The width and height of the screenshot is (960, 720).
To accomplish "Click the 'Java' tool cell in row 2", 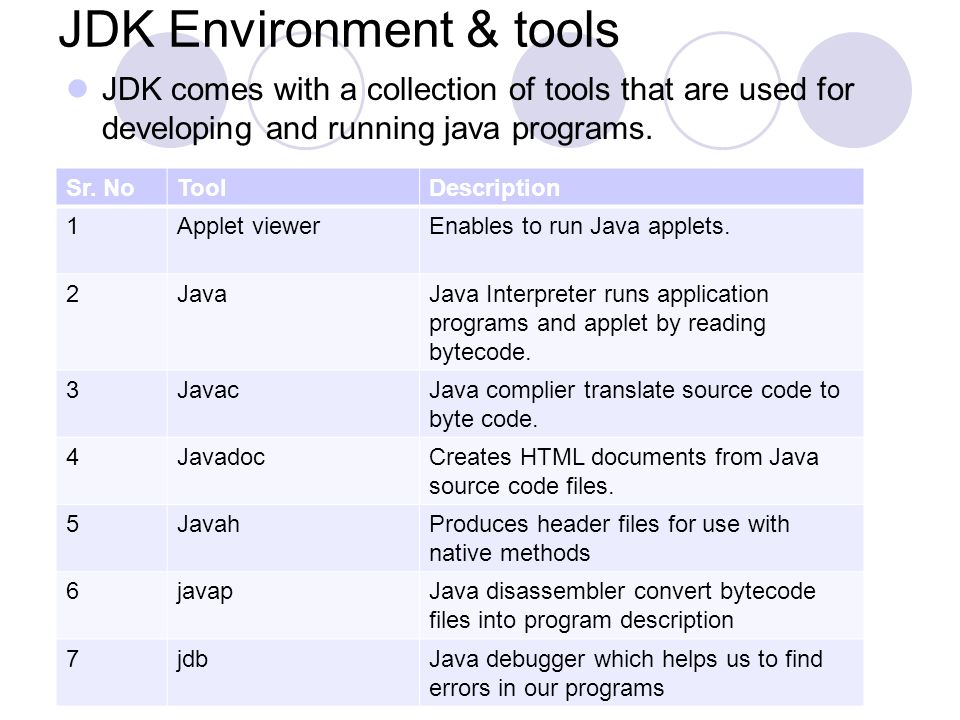I will point(293,322).
